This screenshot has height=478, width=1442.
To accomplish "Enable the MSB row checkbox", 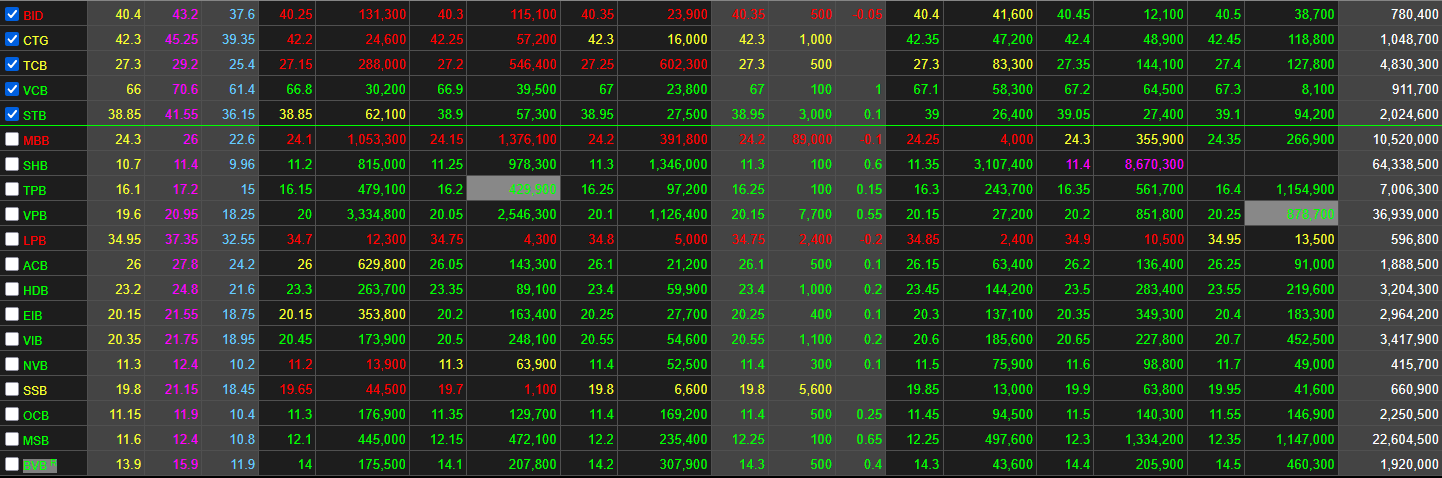I will pyautogui.click(x=12, y=439).
